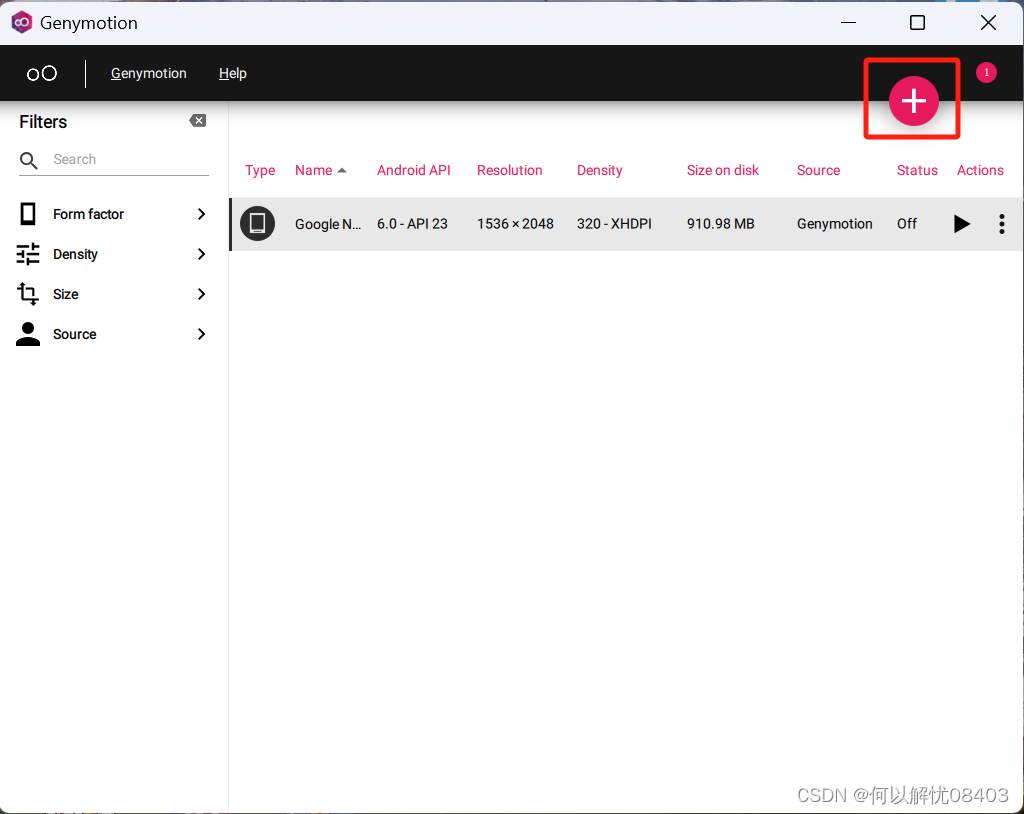Expand the Form factor filter chevron
Image resolution: width=1024 pixels, height=814 pixels.
(201, 214)
